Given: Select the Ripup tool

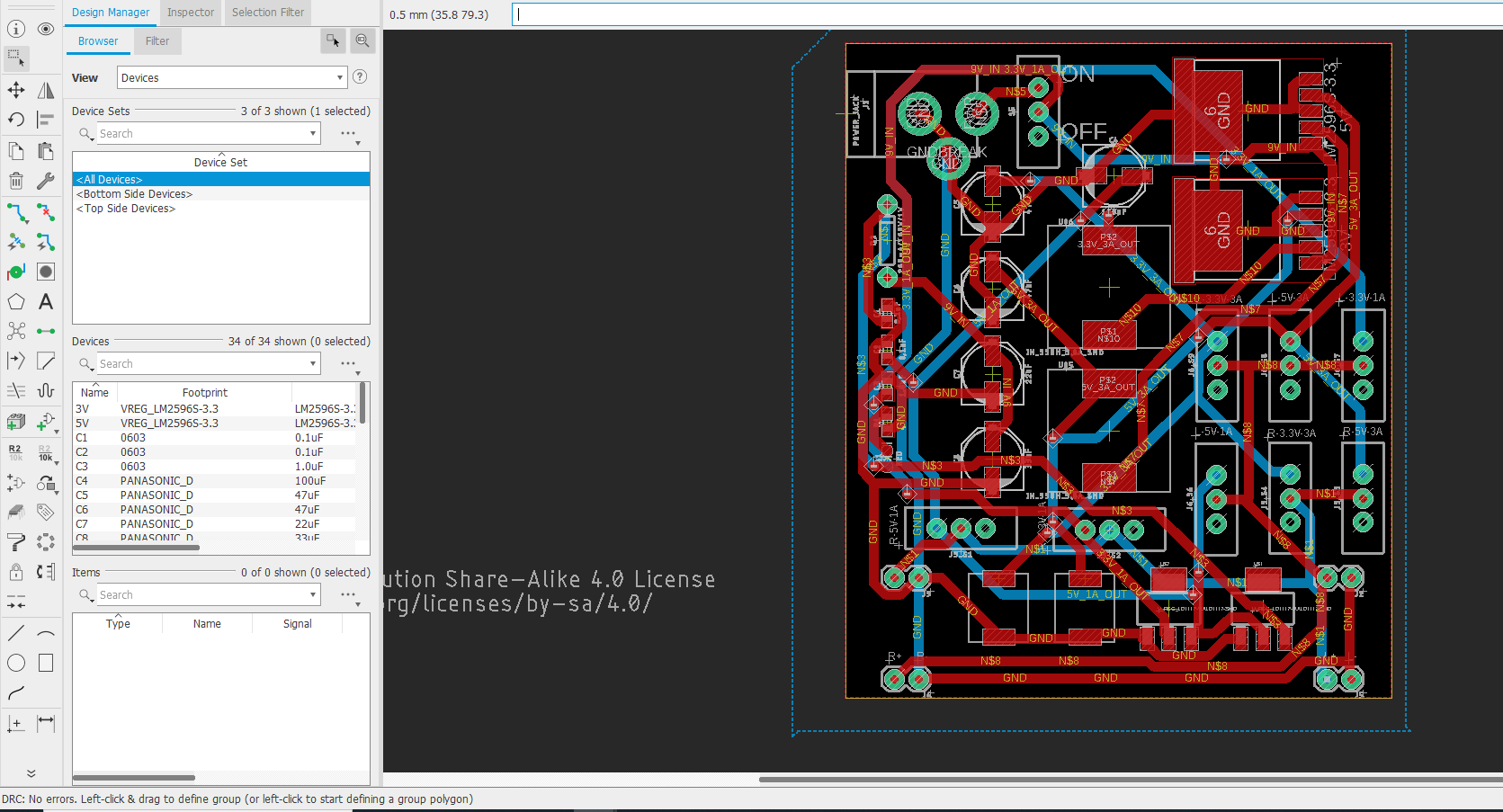Looking at the screenshot, I should coord(46,212).
